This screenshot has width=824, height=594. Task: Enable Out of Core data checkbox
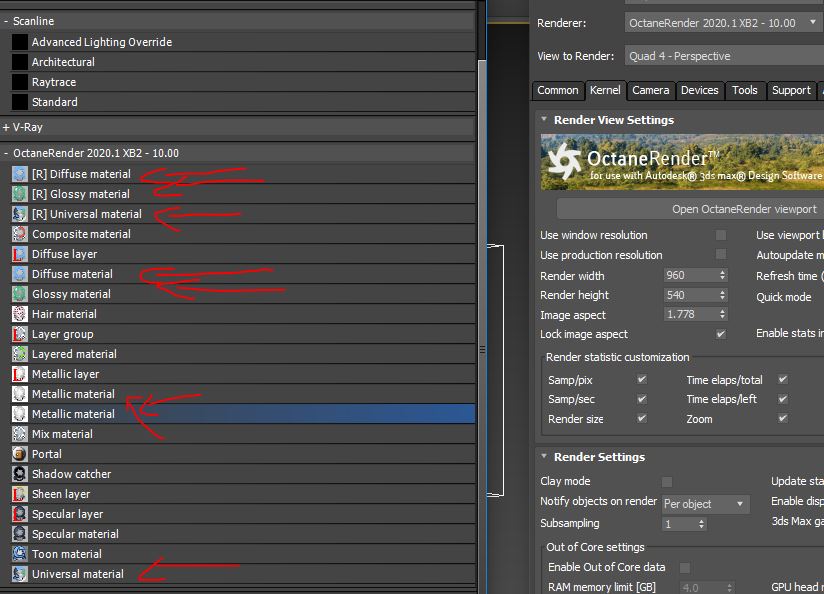tap(685, 568)
